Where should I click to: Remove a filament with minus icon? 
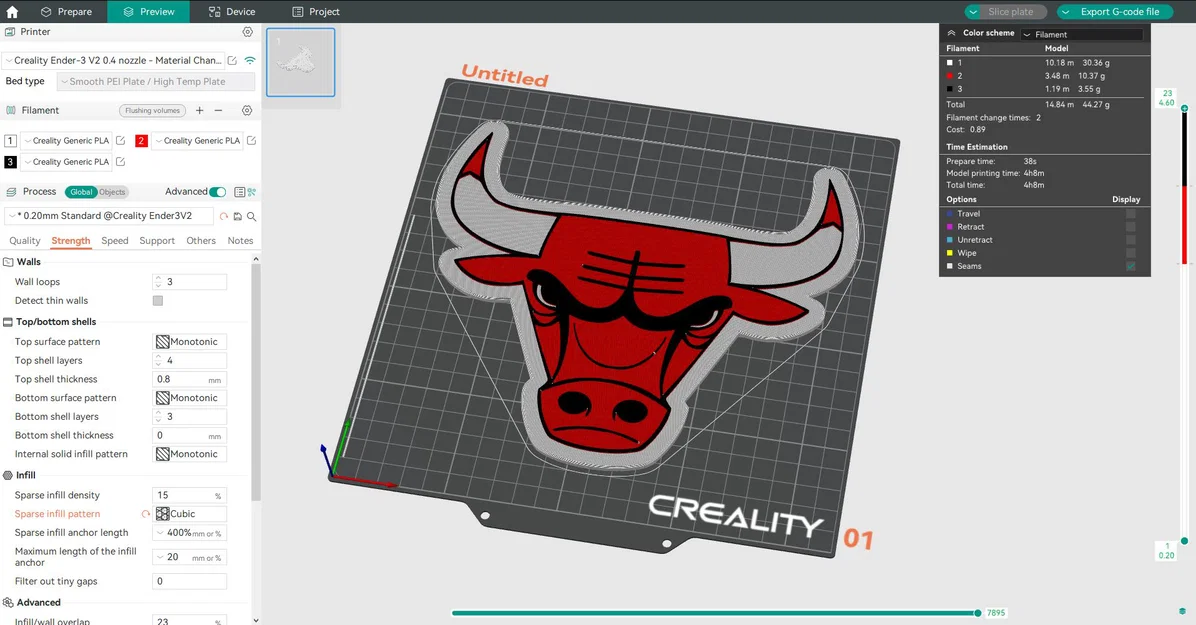click(x=218, y=111)
